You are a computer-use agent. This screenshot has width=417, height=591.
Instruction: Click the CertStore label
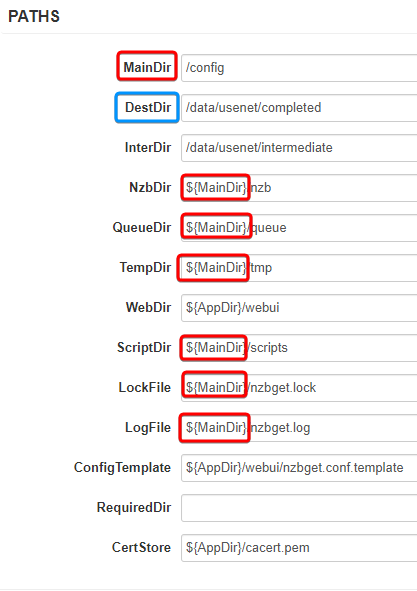141,547
